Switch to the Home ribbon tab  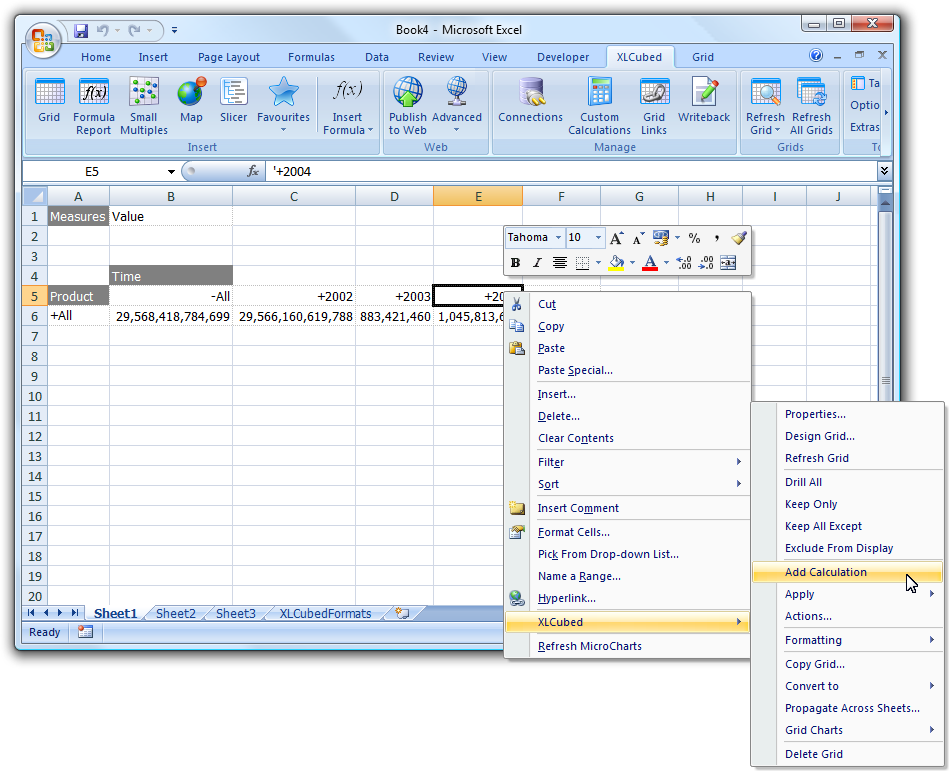(96, 57)
